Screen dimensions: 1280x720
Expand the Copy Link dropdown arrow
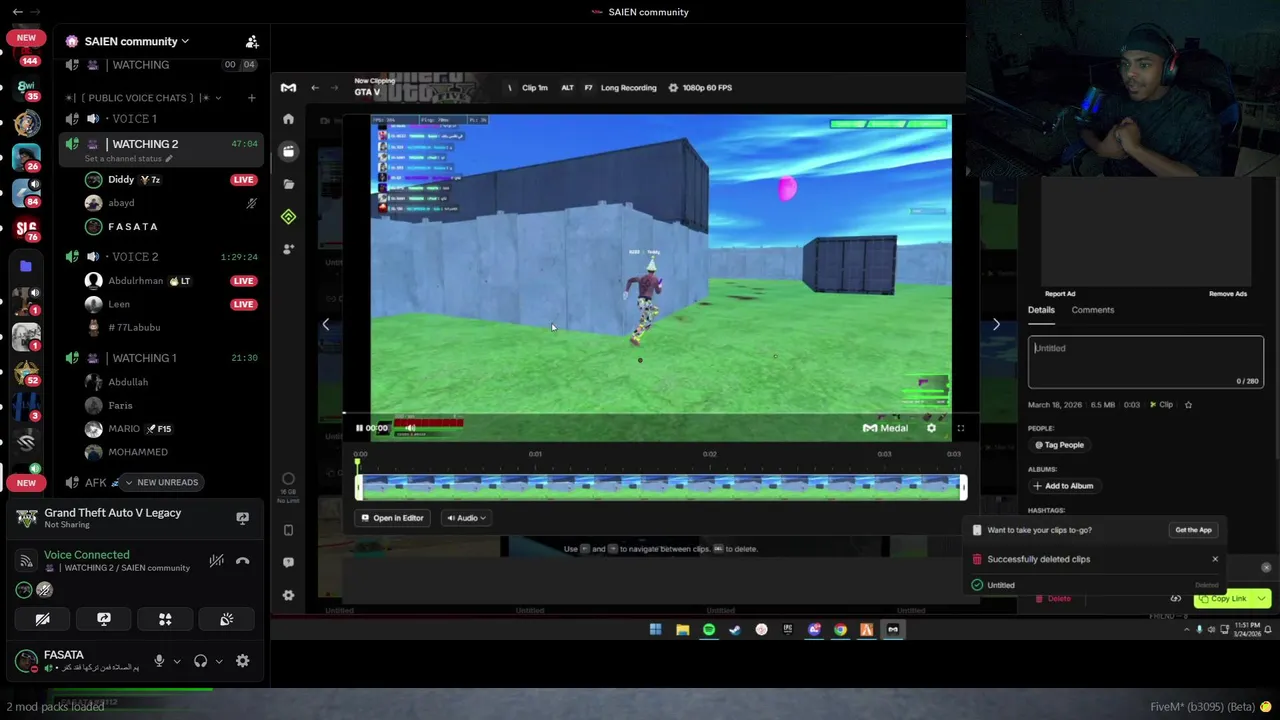coord(1262,598)
